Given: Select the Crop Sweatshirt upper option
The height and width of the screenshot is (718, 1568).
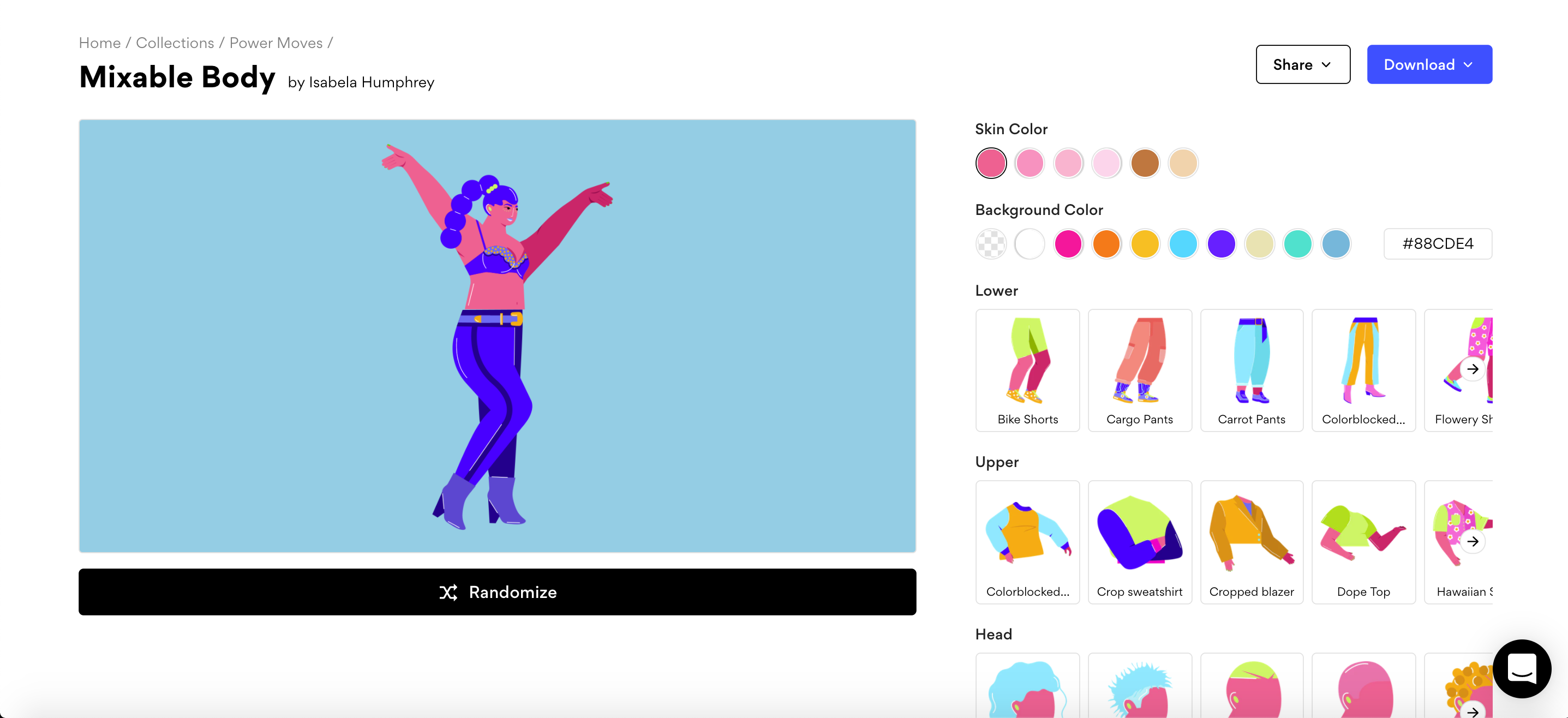Looking at the screenshot, I should 1139,541.
